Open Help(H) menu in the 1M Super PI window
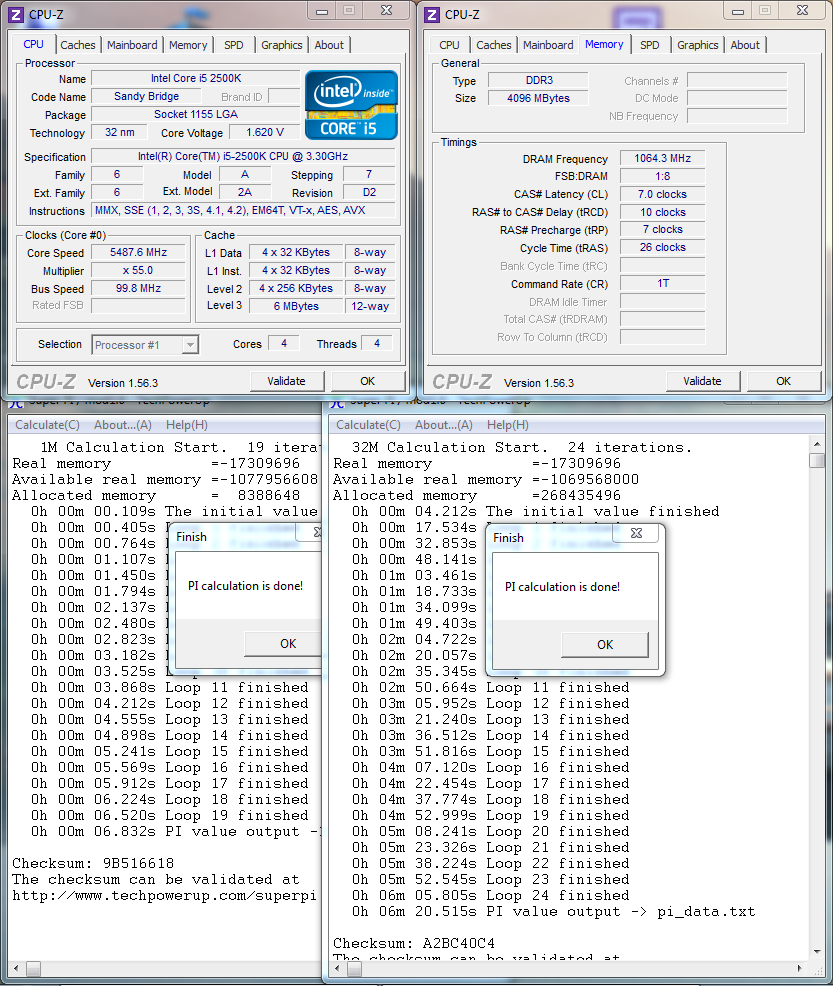The image size is (833, 986). [187, 425]
